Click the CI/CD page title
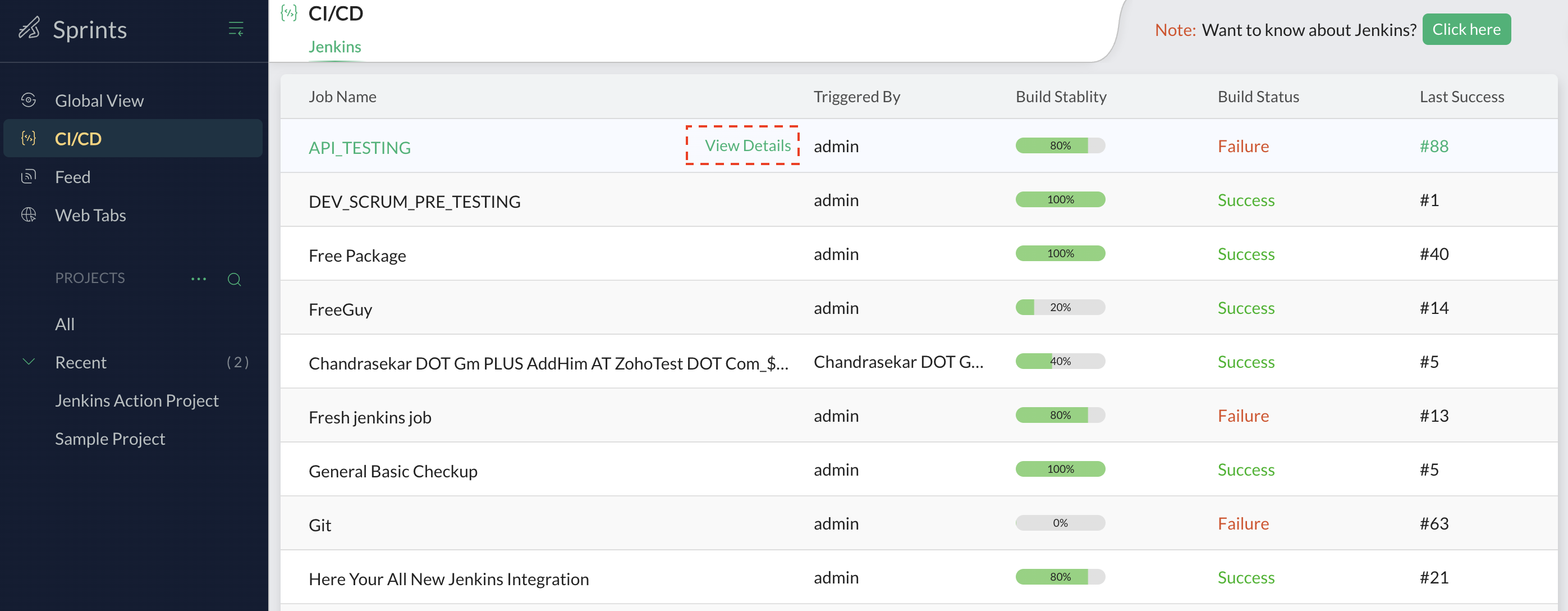Viewport: 1568px width, 611px height. click(x=336, y=13)
